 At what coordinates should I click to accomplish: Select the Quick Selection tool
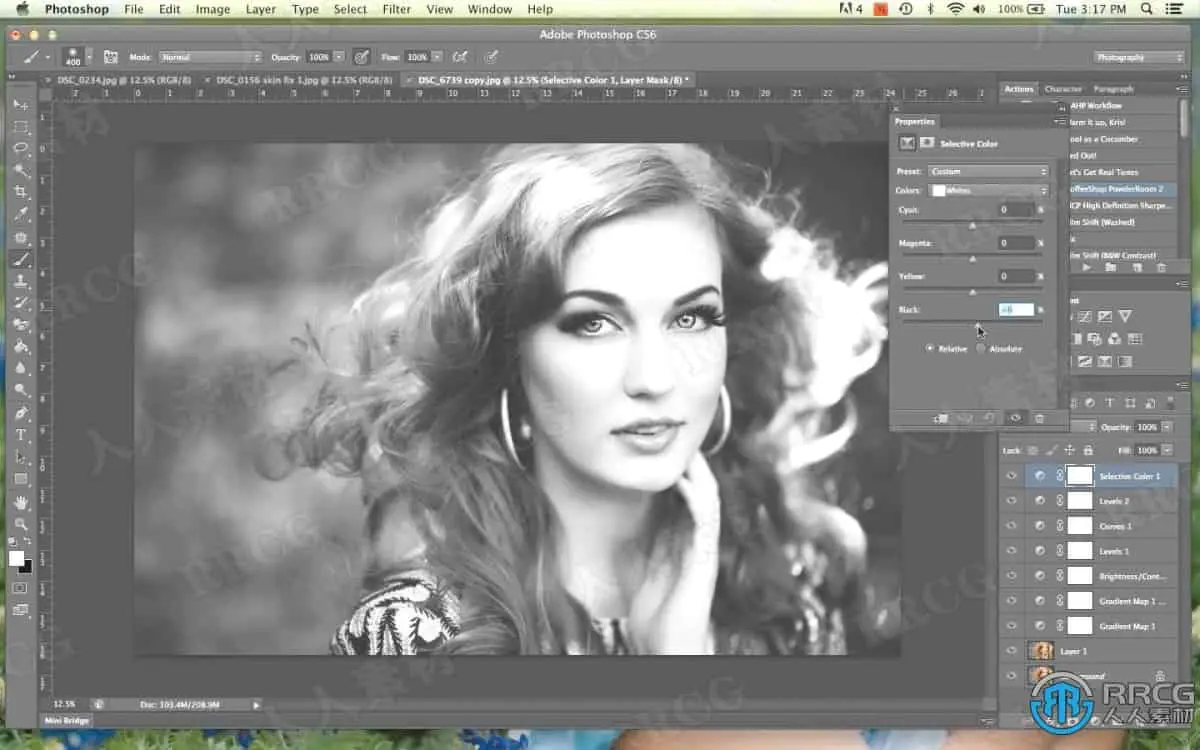(x=21, y=171)
